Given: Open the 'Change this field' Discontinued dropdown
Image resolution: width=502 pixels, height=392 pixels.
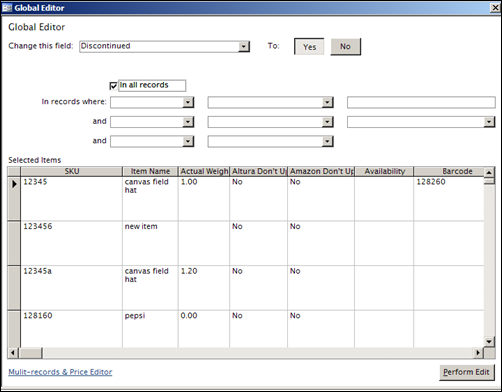Looking at the screenshot, I should [x=244, y=46].
